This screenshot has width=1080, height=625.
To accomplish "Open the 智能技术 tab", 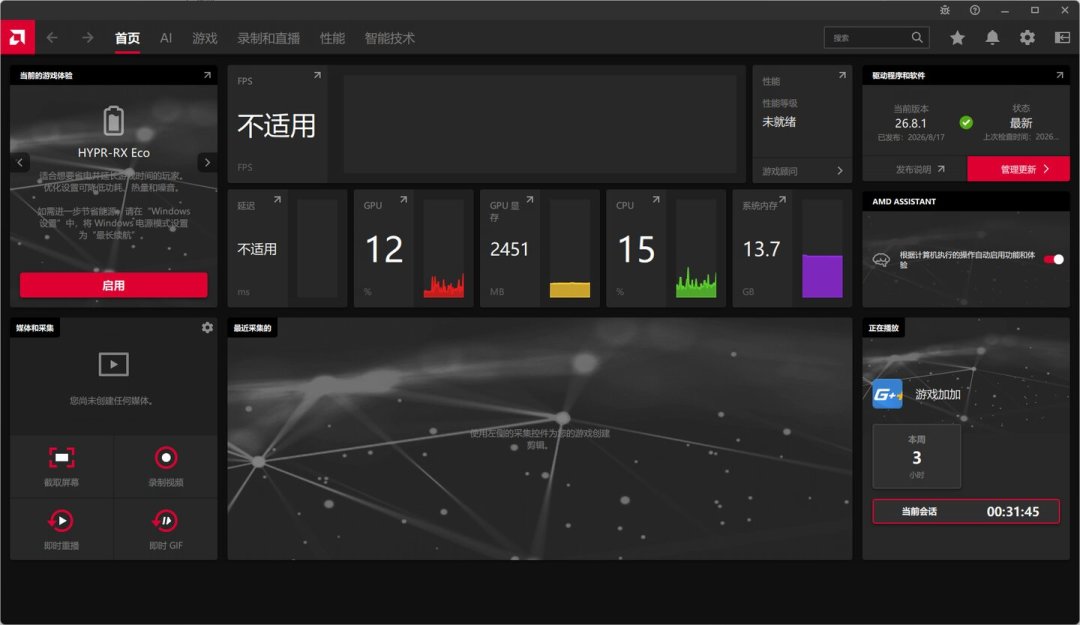I will [390, 39].
